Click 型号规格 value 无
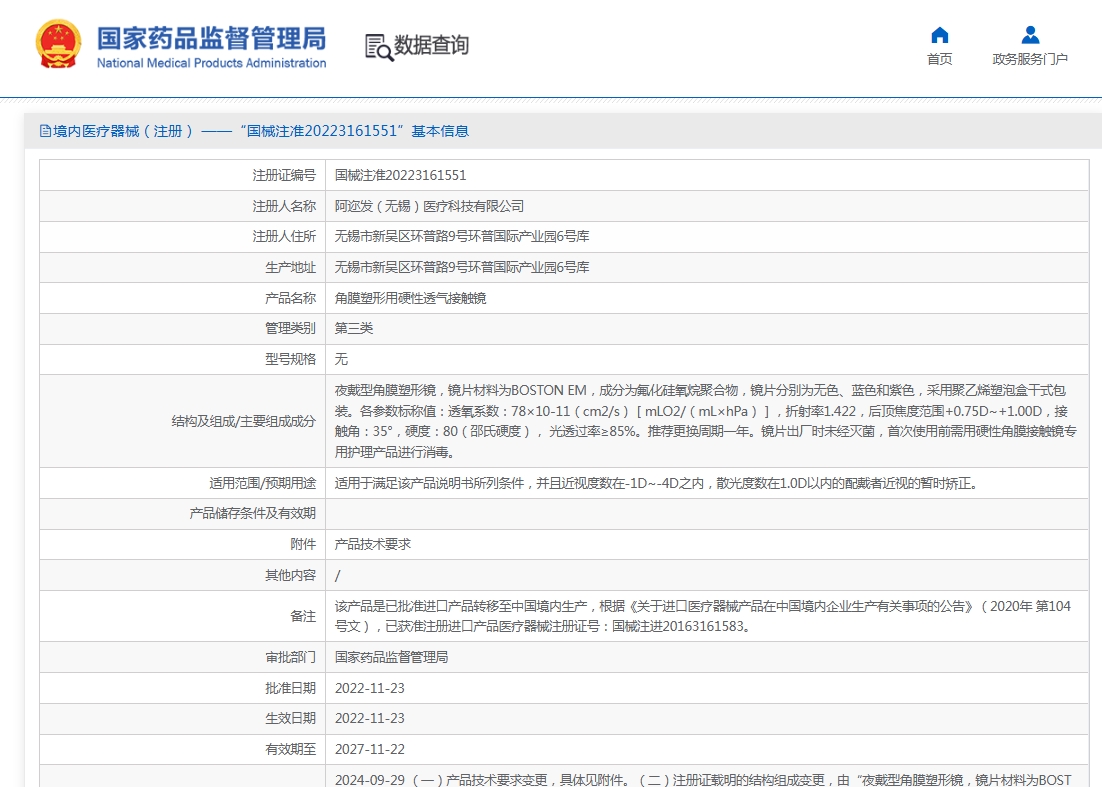 pyautogui.click(x=341, y=359)
